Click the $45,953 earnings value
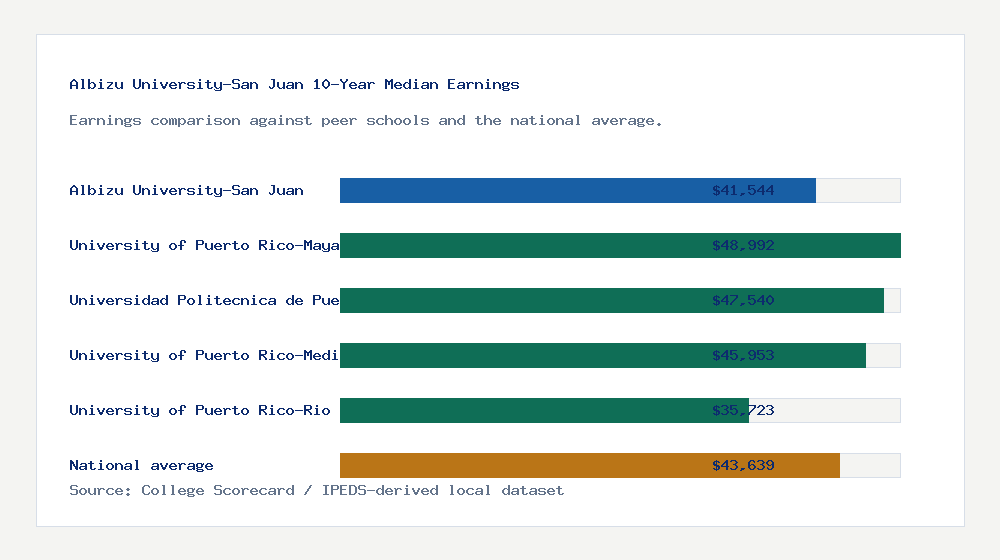The image size is (1000, 560). coord(743,355)
